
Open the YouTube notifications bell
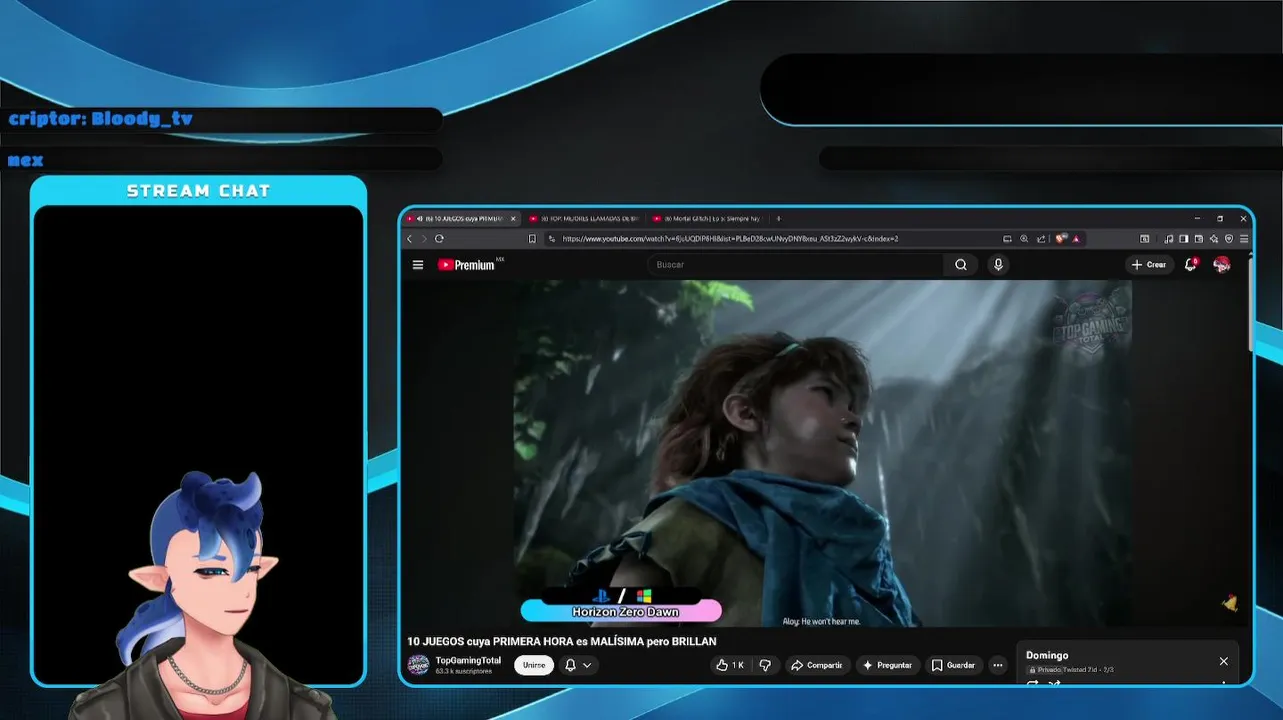[x=1190, y=265]
